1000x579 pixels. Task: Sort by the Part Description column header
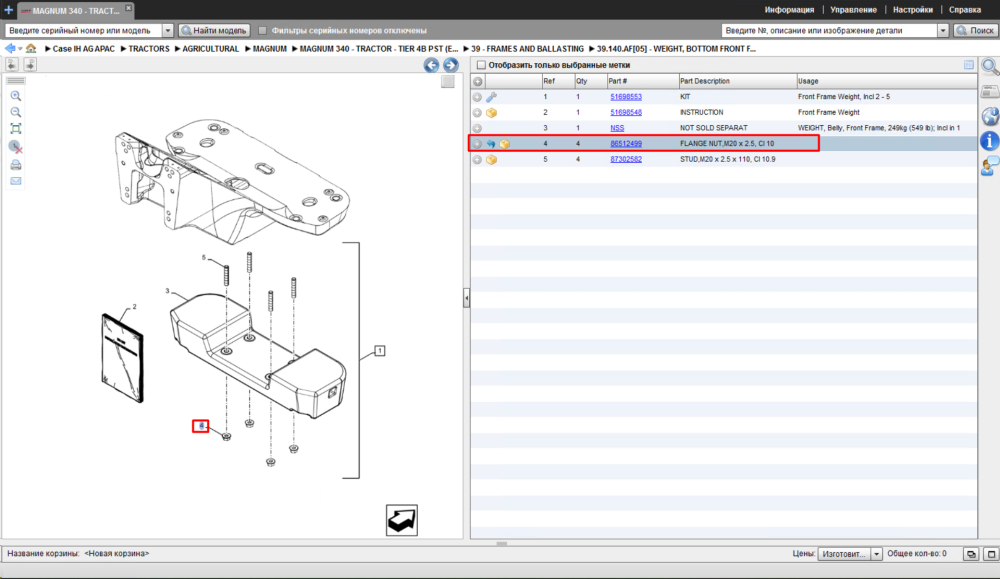click(737, 82)
